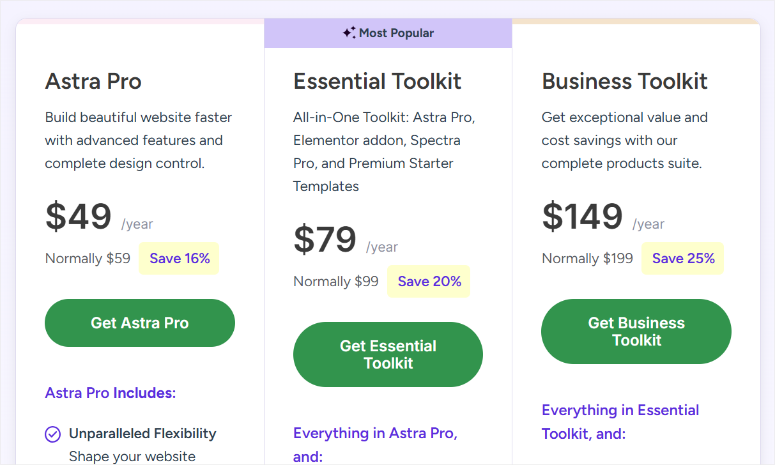775x465 pixels.
Task: Click Everything in Astra Pro, and heading
Action: pyautogui.click(x=376, y=445)
